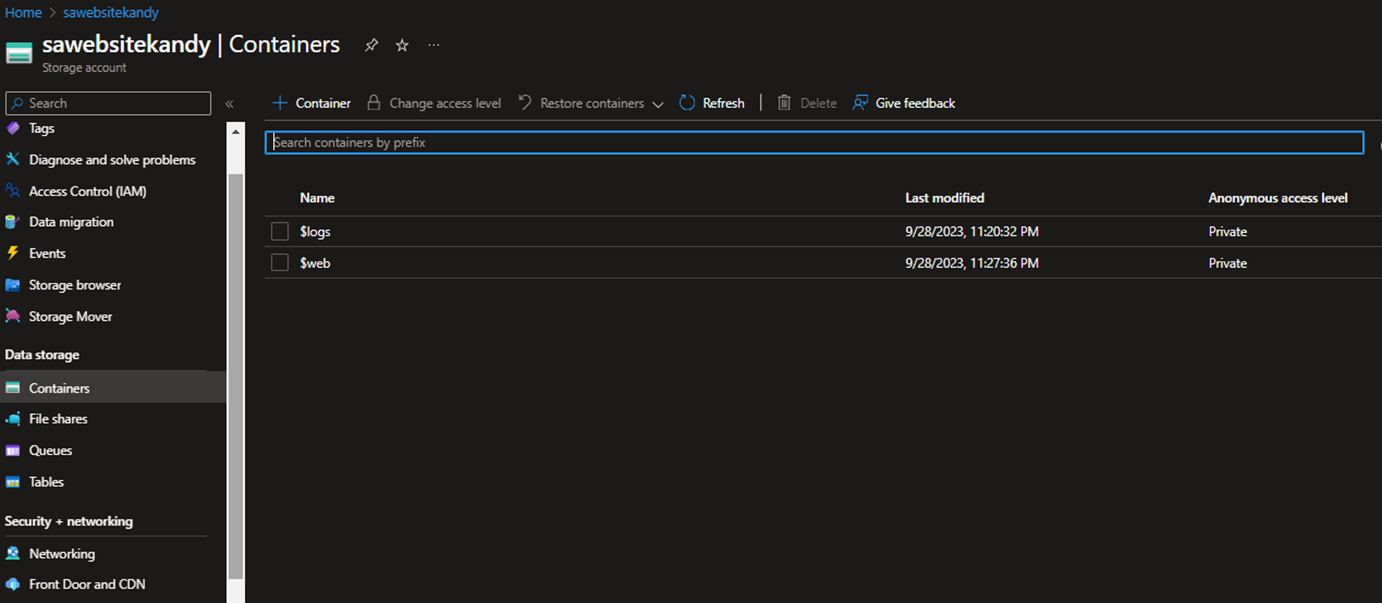Click the sidebar scroll-up arrow
This screenshot has width=1382, height=603.
pos(236,130)
